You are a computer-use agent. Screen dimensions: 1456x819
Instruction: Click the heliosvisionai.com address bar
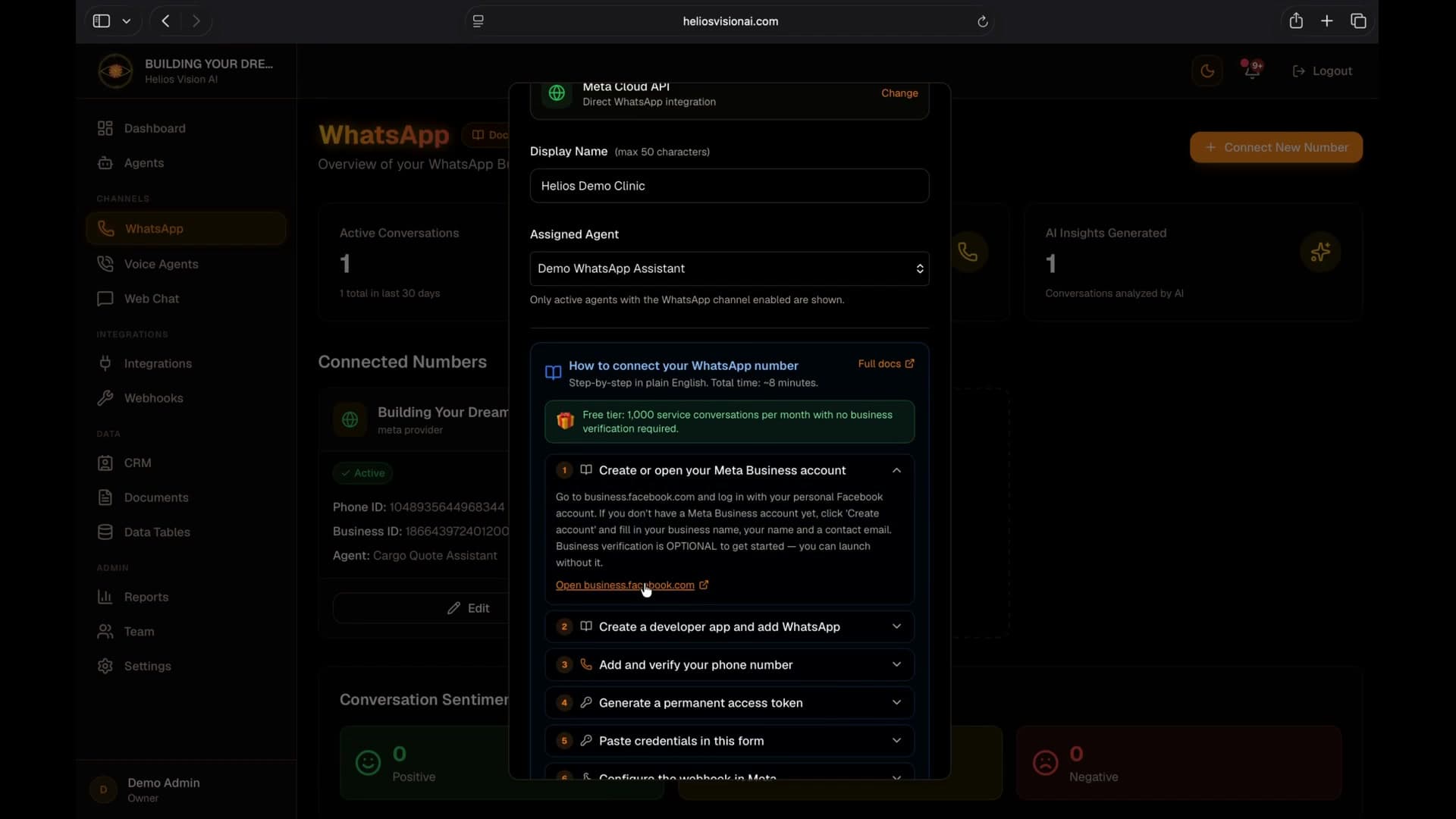(x=730, y=21)
